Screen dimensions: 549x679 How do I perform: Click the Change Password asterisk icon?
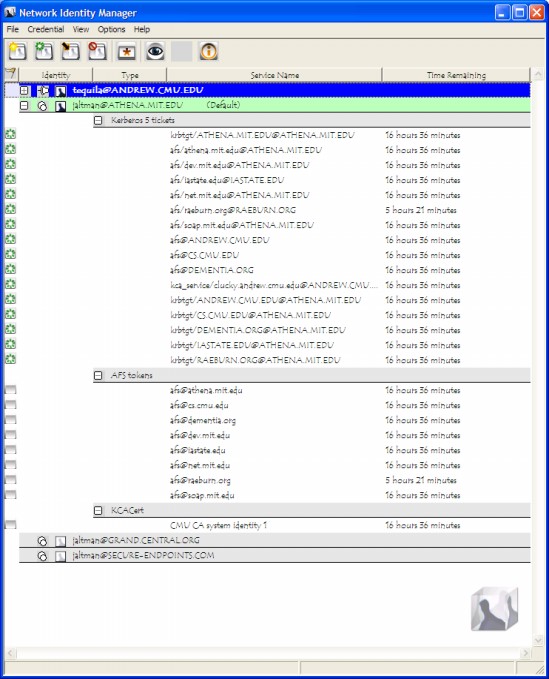[x=126, y=52]
